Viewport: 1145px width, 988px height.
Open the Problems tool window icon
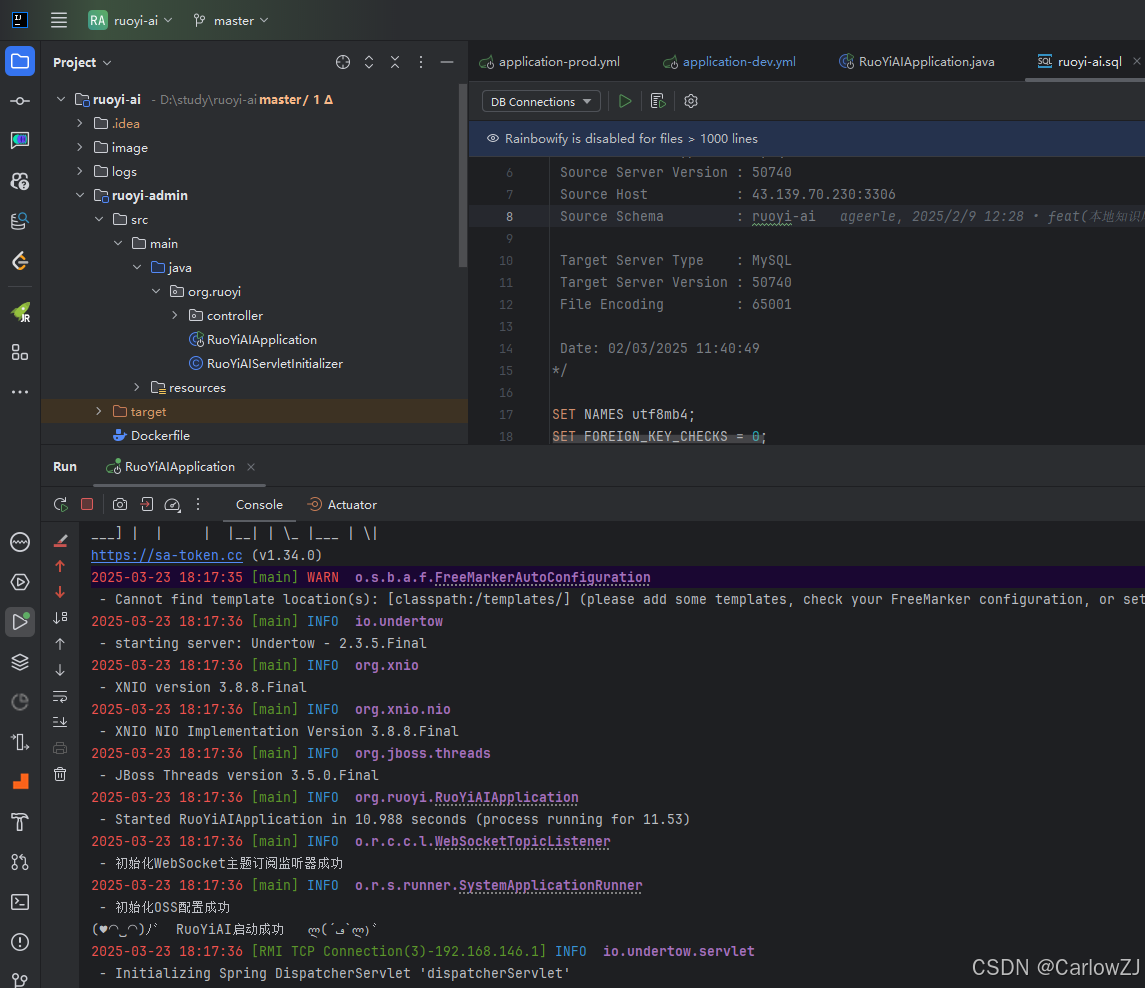20,942
